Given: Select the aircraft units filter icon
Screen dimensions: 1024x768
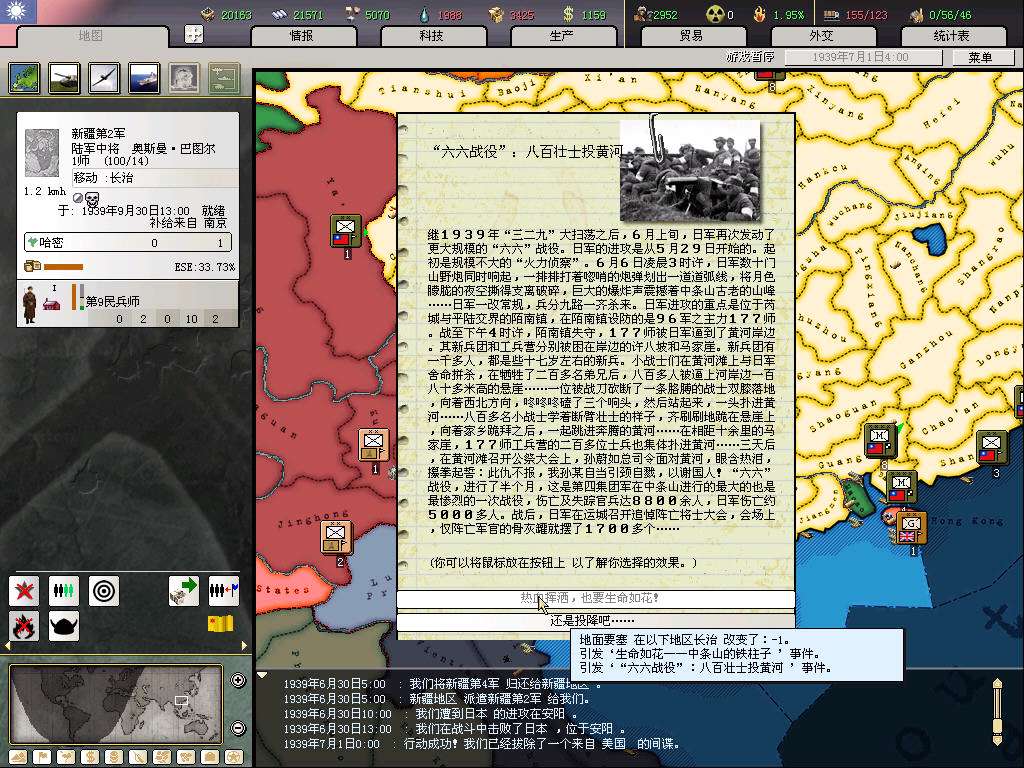Looking at the screenshot, I should (104, 77).
